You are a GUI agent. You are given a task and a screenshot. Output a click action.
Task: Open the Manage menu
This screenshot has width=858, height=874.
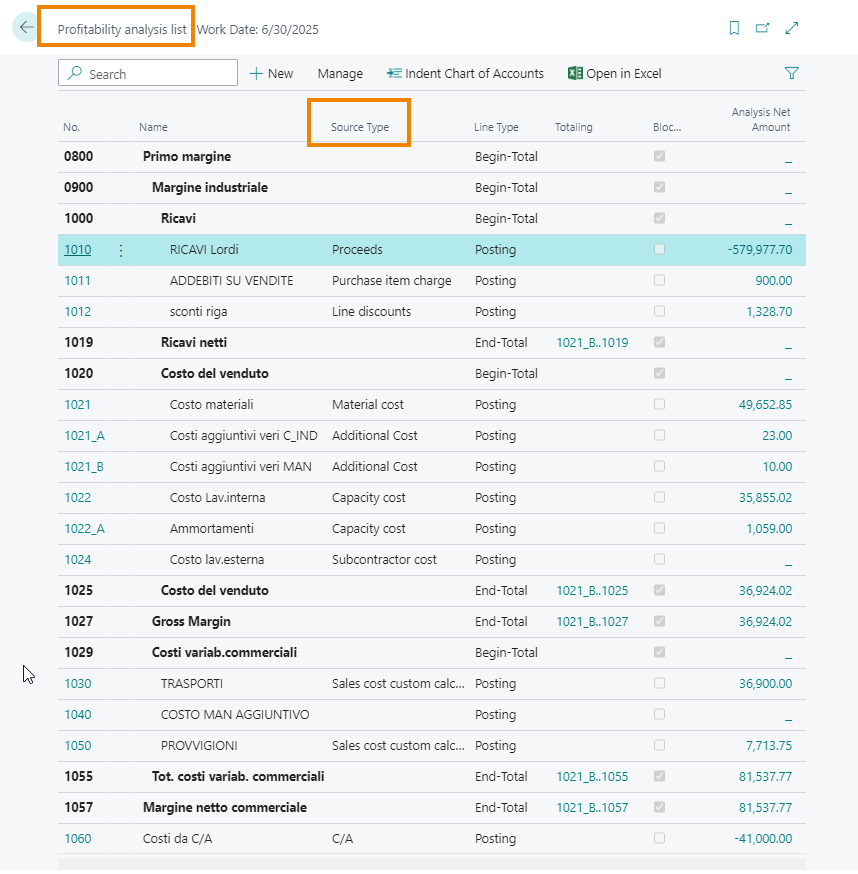coord(340,74)
